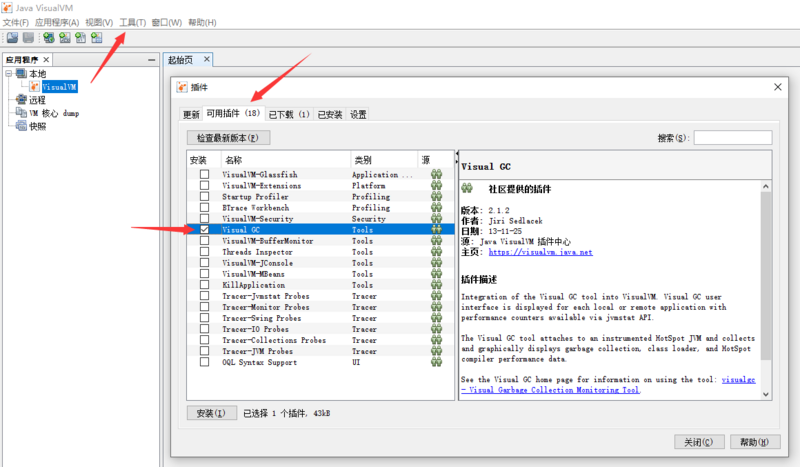Click the community icon for BTrace Workbench row
This screenshot has width=800, height=467.
pos(436,207)
